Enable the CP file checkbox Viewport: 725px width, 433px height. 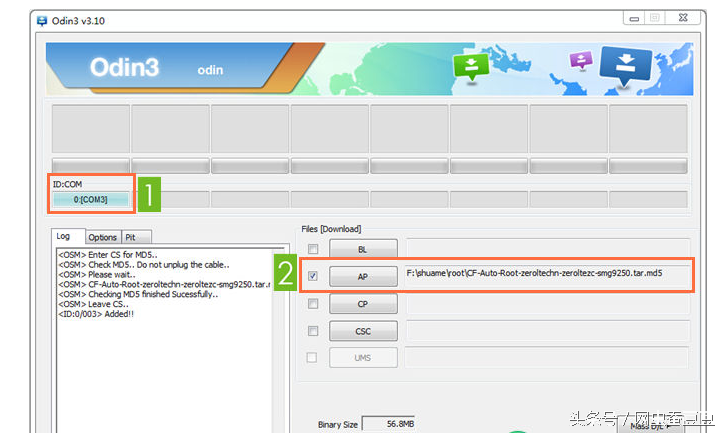[x=313, y=303]
